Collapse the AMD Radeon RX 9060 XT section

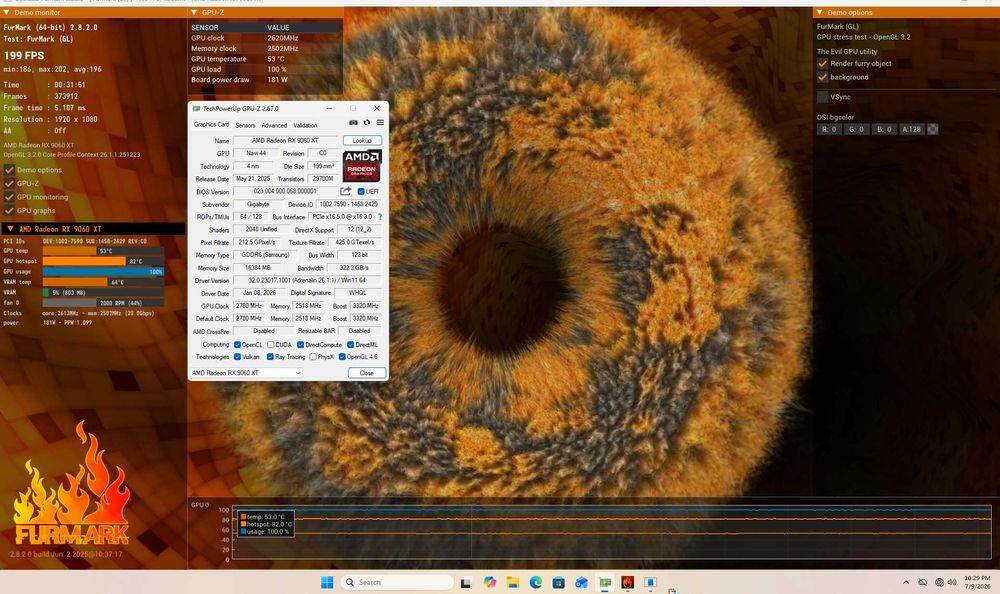point(10,228)
